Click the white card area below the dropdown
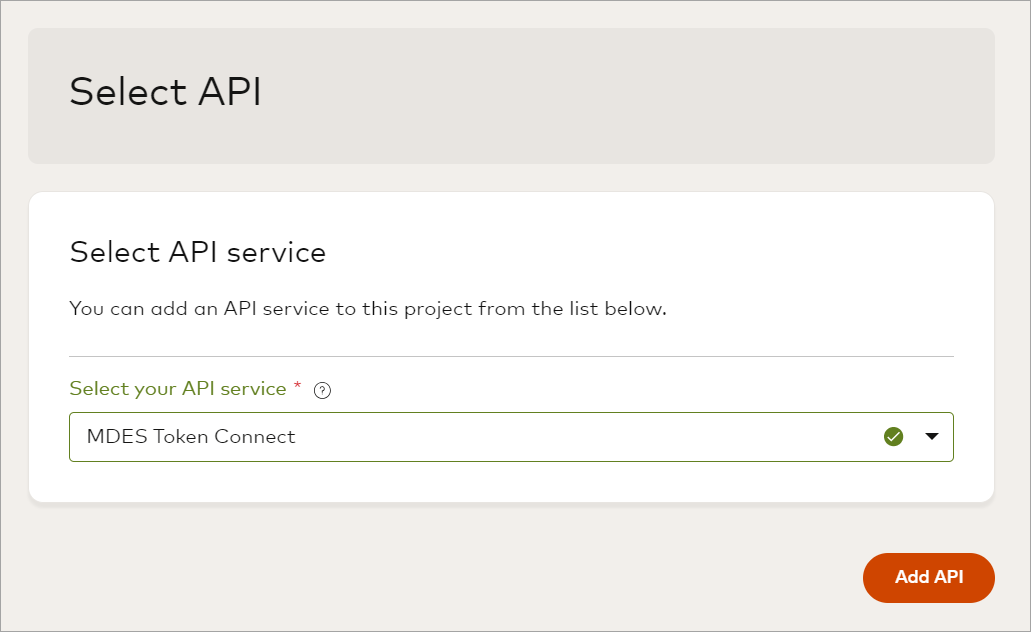This screenshot has width=1031, height=632. [x=510, y=482]
